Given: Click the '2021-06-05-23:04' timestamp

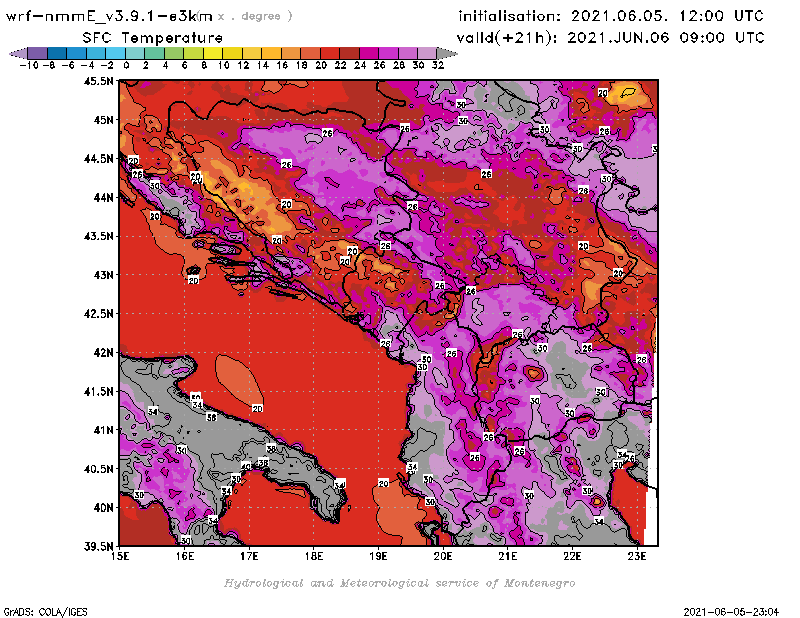Looking at the screenshot, I should [731, 612].
